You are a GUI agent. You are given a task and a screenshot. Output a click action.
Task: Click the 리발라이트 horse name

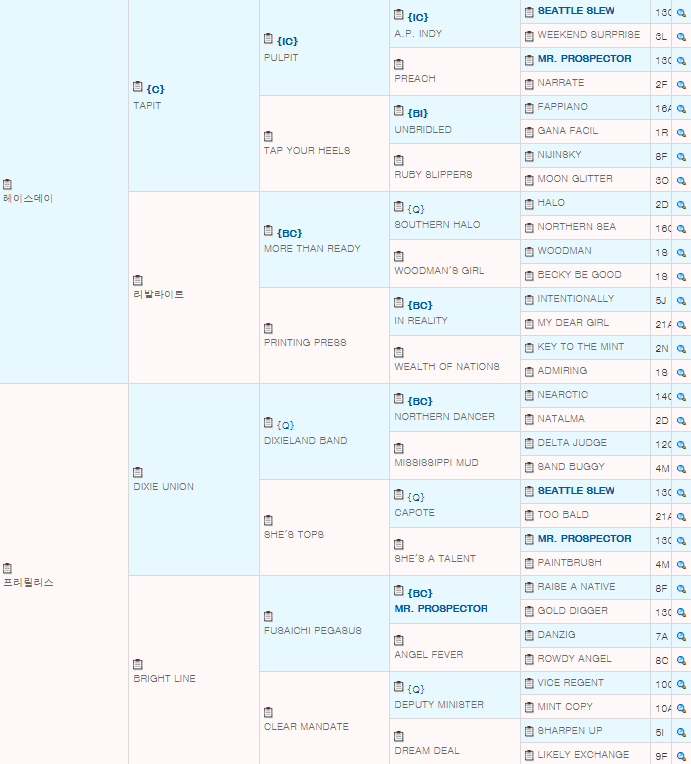(158, 294)
